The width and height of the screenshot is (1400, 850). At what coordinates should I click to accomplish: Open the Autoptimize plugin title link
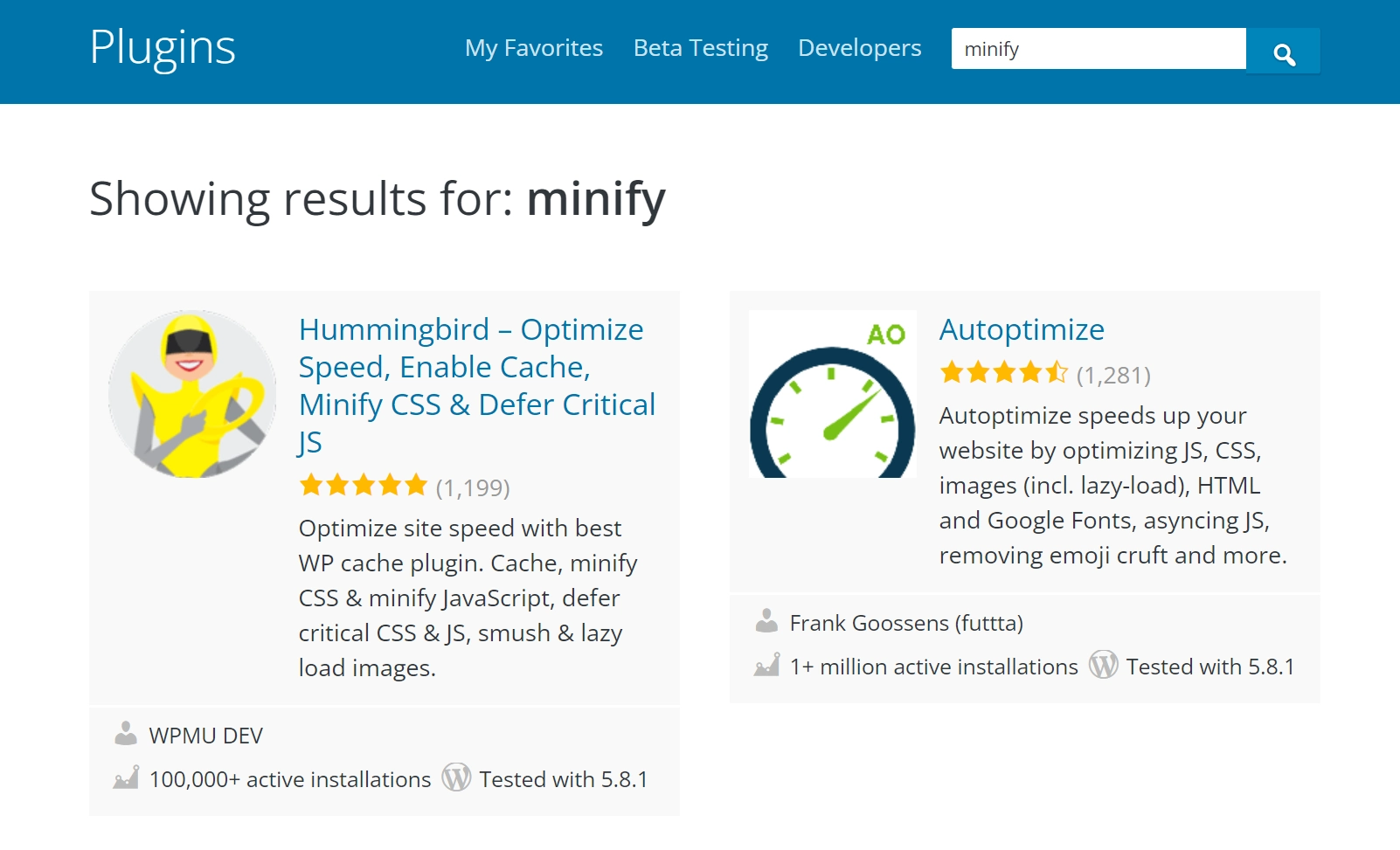pyautogui.click(x=1022, y=329)
